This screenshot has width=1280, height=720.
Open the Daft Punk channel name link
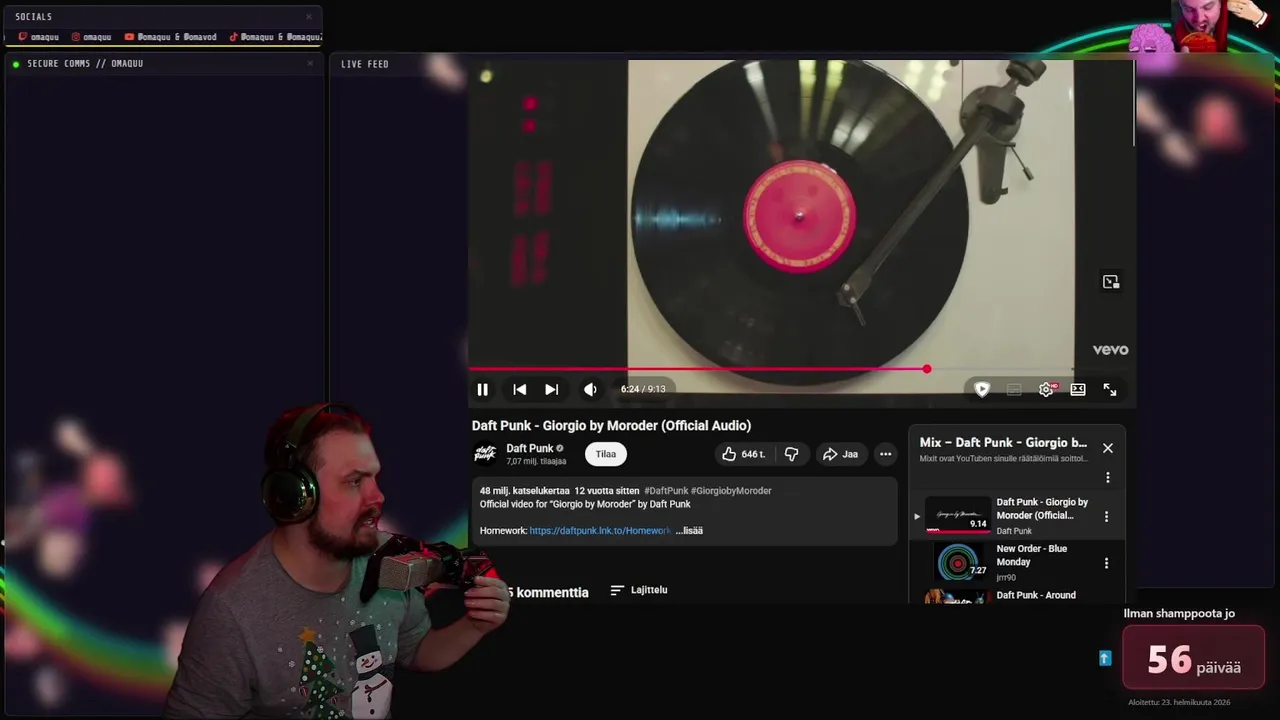click(x=529, y=448)
